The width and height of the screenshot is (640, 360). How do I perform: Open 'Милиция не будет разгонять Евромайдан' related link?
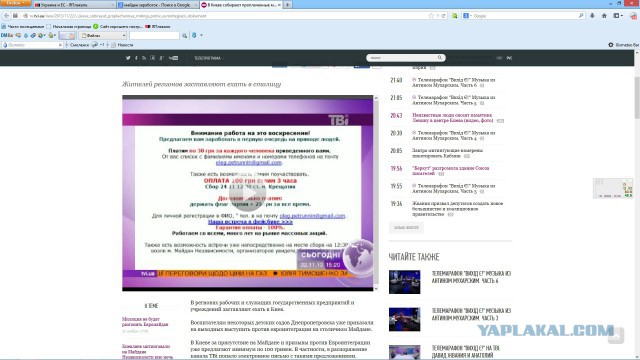tap(145, 322)
